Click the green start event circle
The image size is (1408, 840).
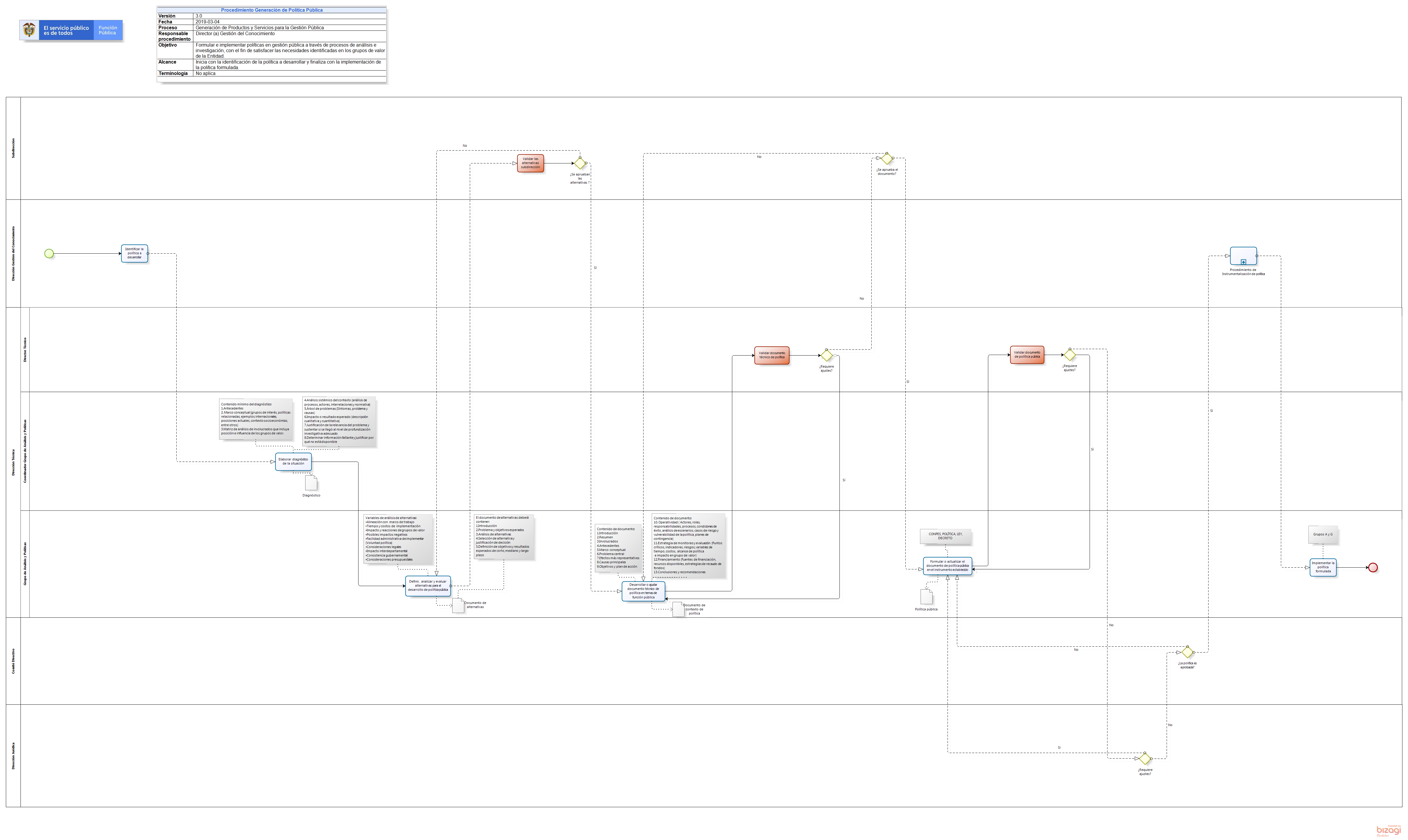(x=49, y=254)
